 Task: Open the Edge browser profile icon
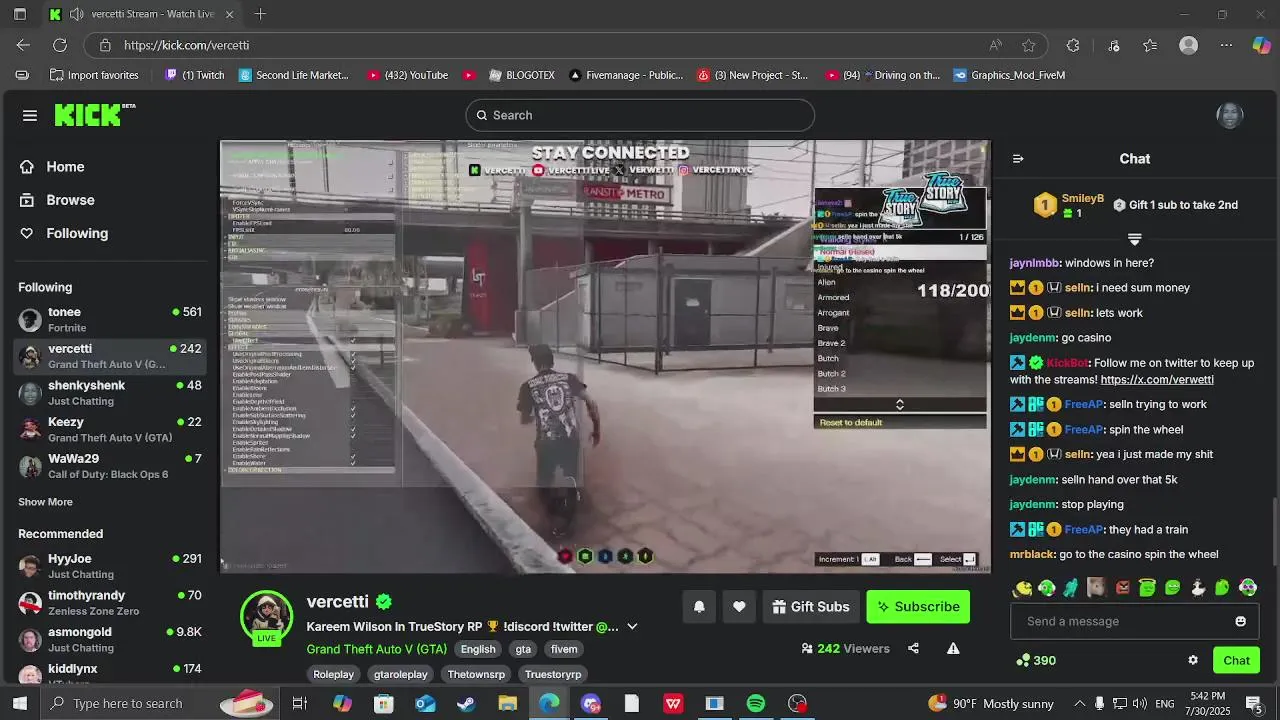pyautogui.click(x=1188, y=45)
